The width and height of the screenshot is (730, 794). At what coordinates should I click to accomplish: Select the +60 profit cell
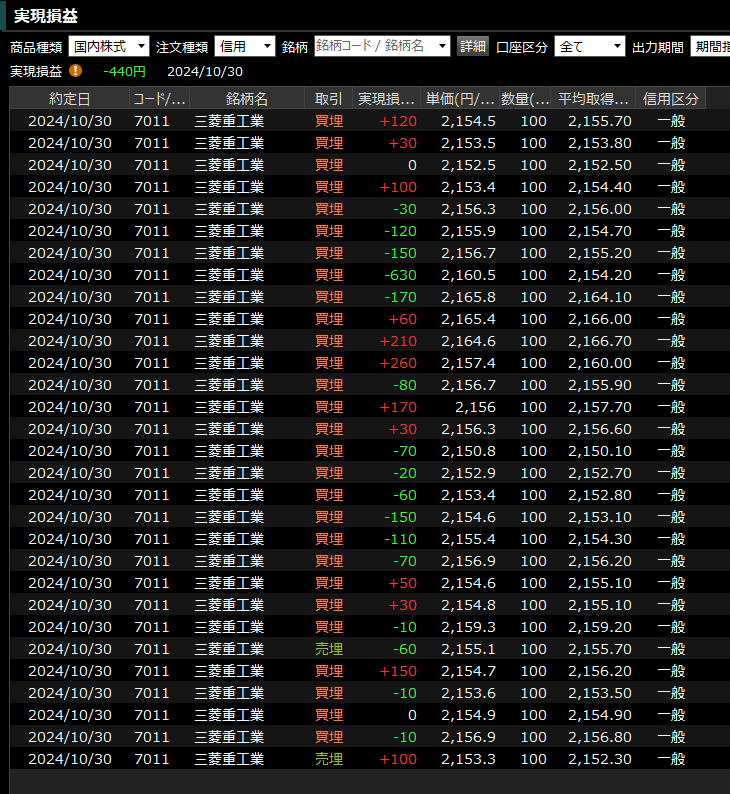(402, 319)
